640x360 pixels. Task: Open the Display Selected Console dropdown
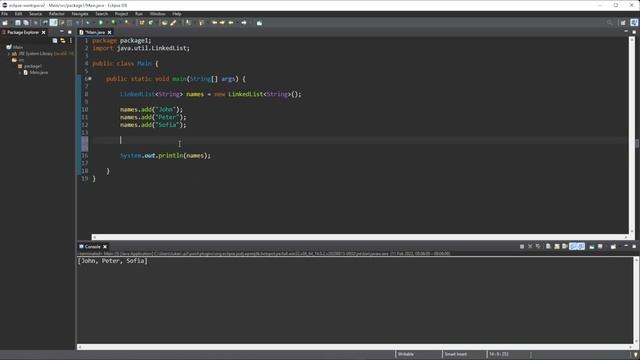(600, 247)
